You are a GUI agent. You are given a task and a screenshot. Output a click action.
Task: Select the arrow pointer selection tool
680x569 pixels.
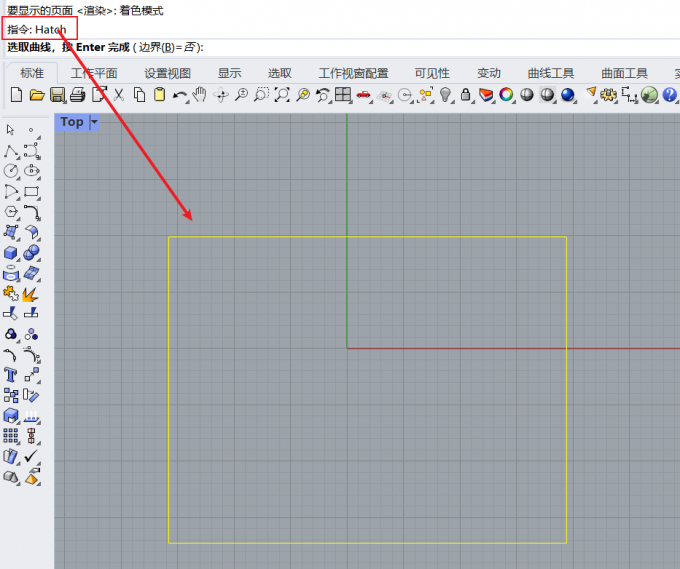[10, 130]
